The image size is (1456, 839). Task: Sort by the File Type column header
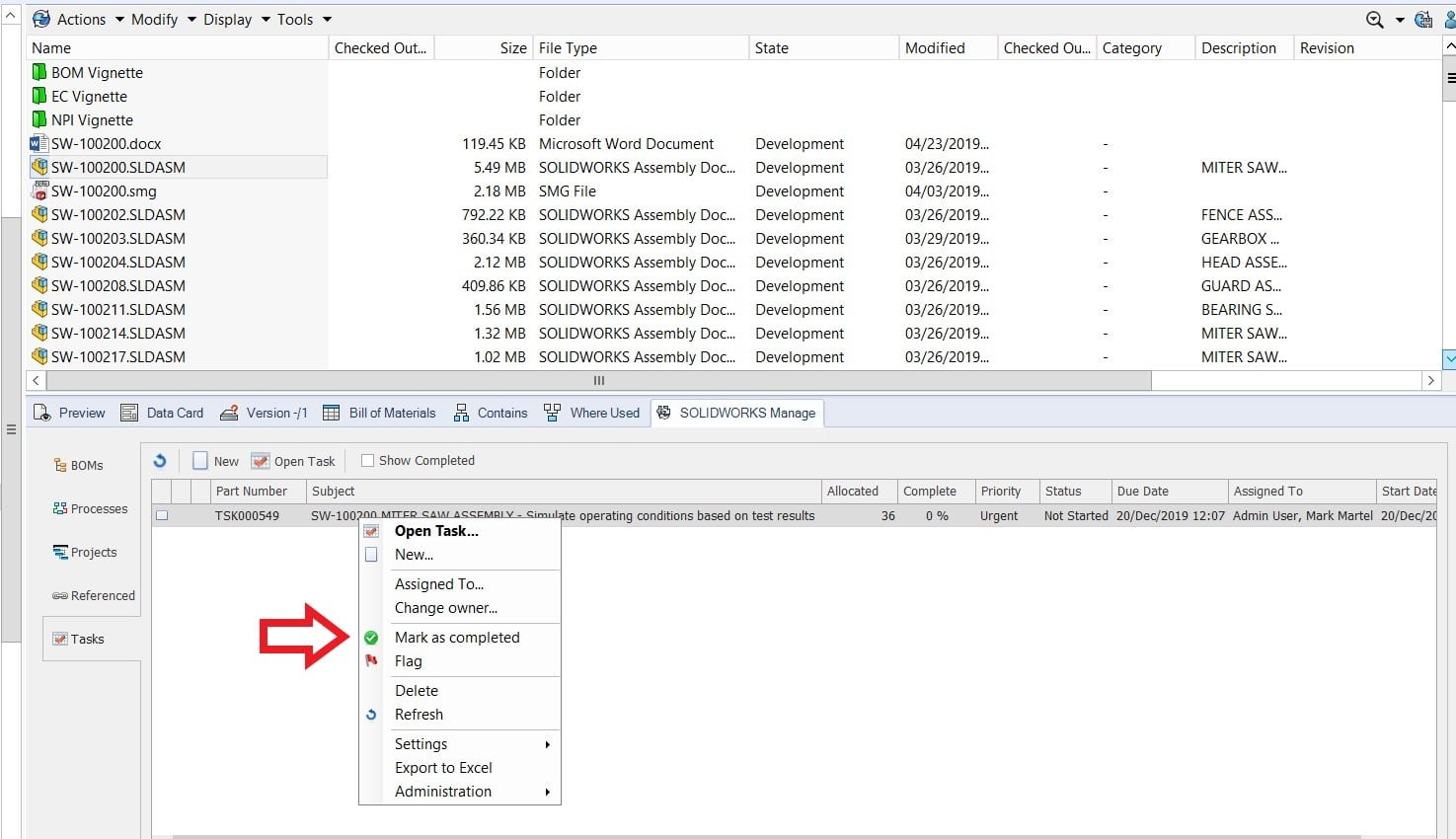click(x=641, y=47)
